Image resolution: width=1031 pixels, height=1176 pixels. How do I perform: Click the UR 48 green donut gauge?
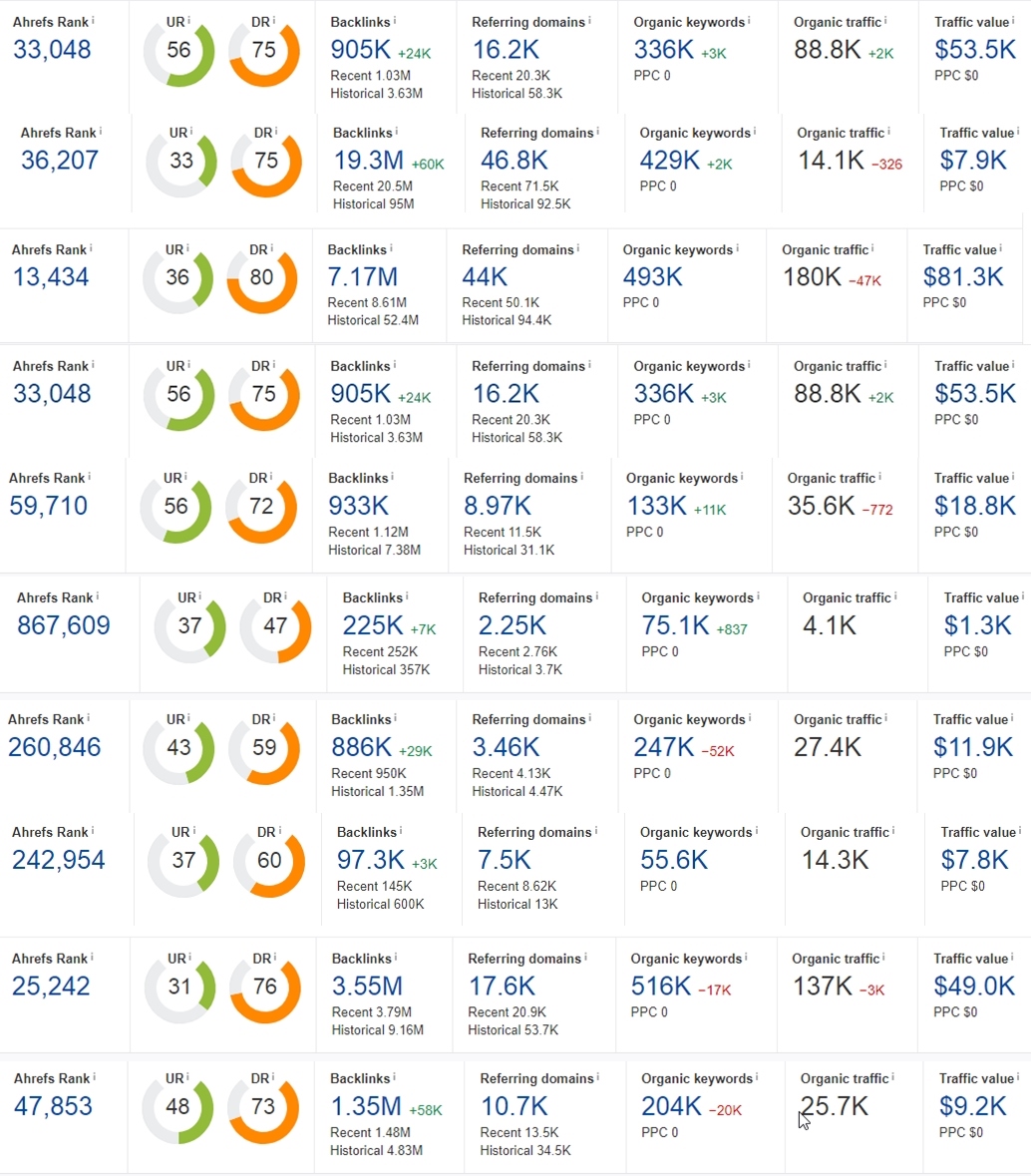tap(179, 1106)
